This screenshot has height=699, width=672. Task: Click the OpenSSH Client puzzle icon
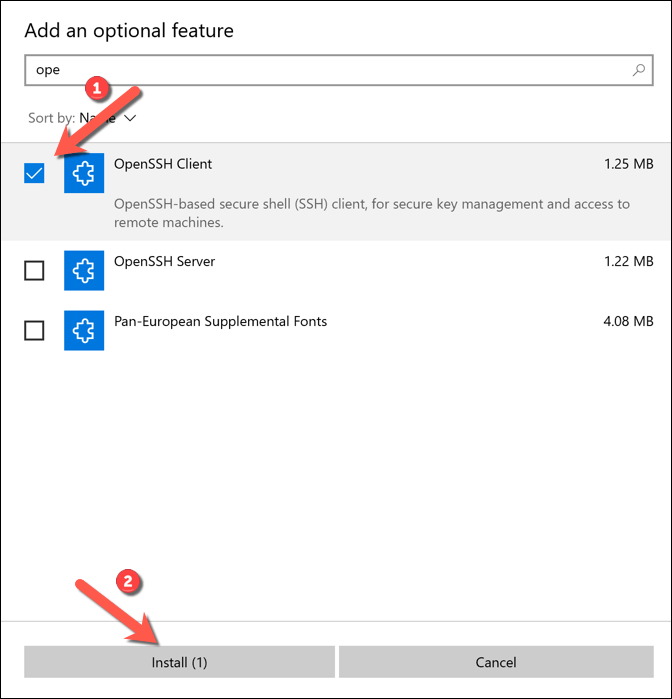[x=84, y=173]
